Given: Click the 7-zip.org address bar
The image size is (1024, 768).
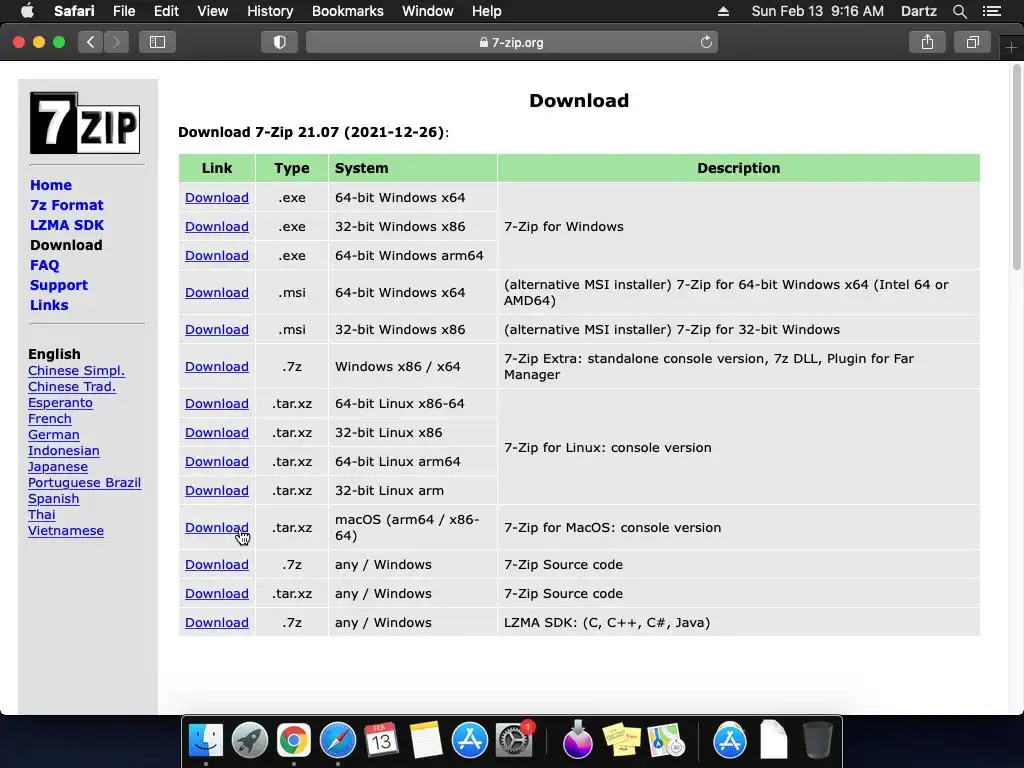Looking at the screenshot, I should click(x=511, y=42).
